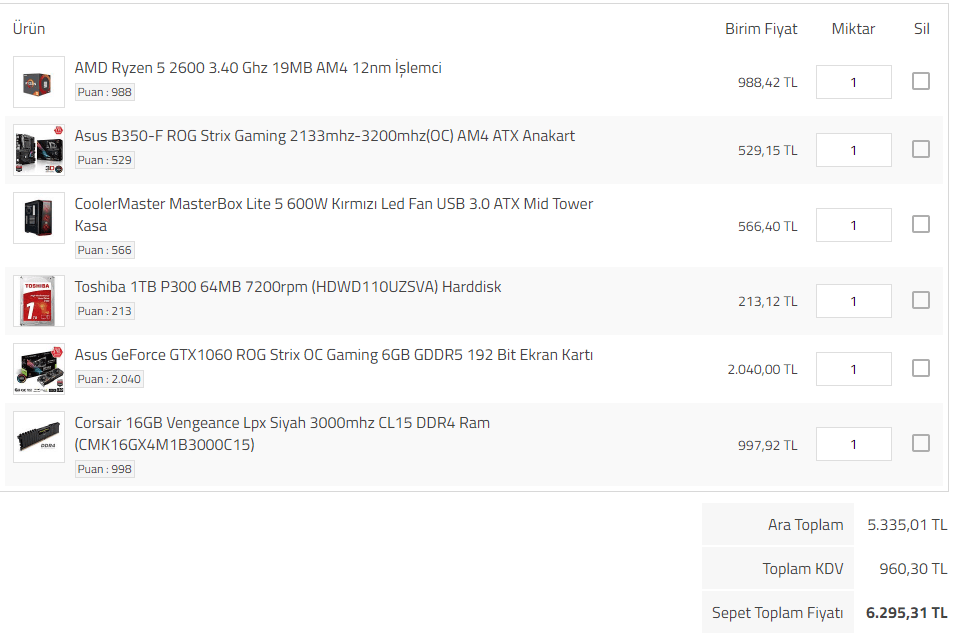
Task: Click the CoolerMaster MasterBox case thumbnail
Action: [39, 218]
